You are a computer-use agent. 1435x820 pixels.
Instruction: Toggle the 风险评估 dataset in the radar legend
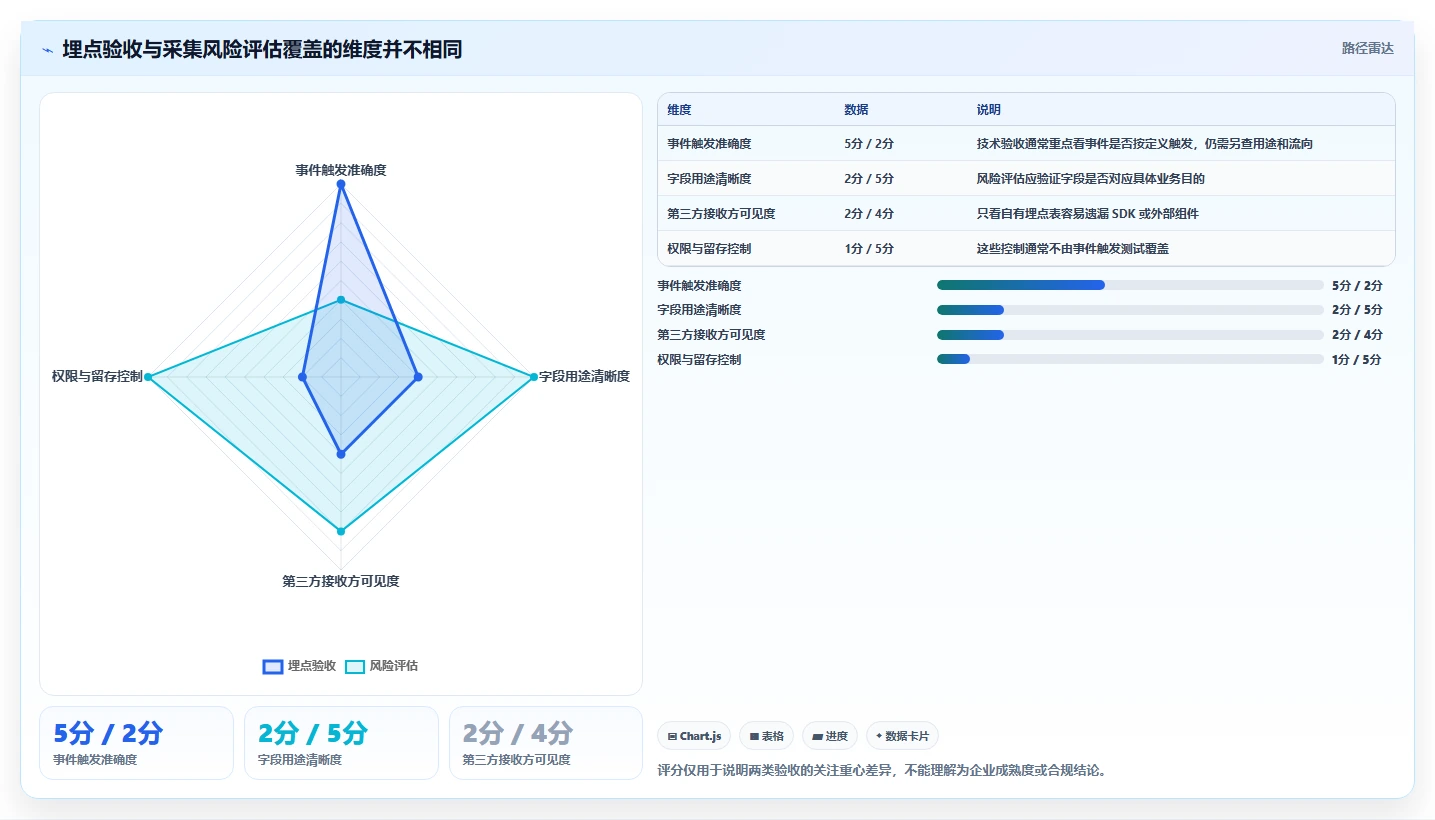tap(381, 666)
